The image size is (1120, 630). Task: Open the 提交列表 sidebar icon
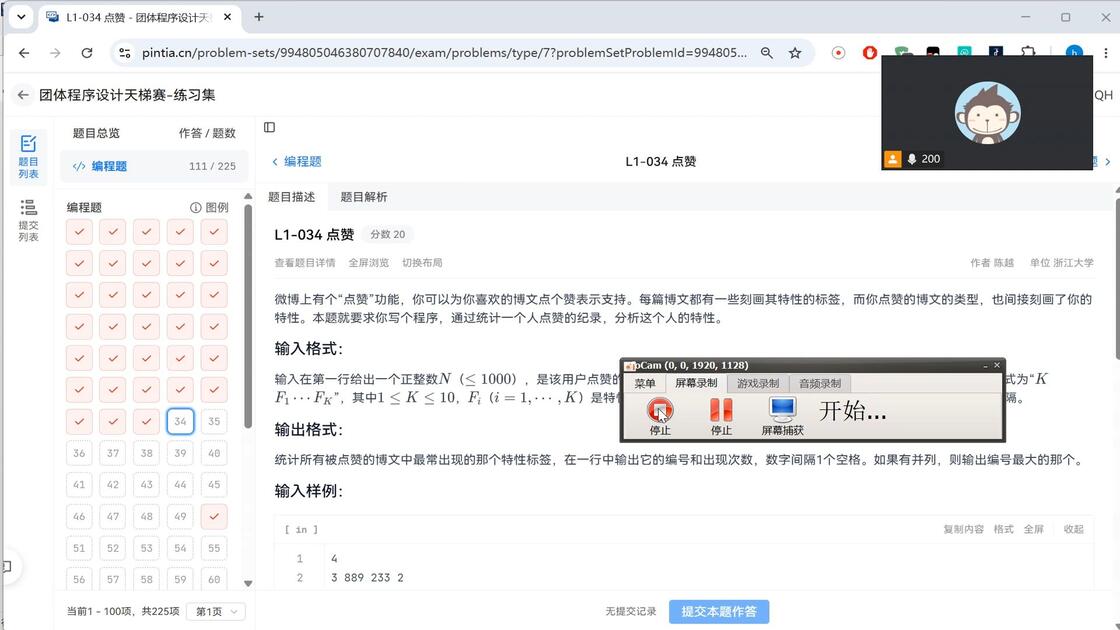pos(29,220)
